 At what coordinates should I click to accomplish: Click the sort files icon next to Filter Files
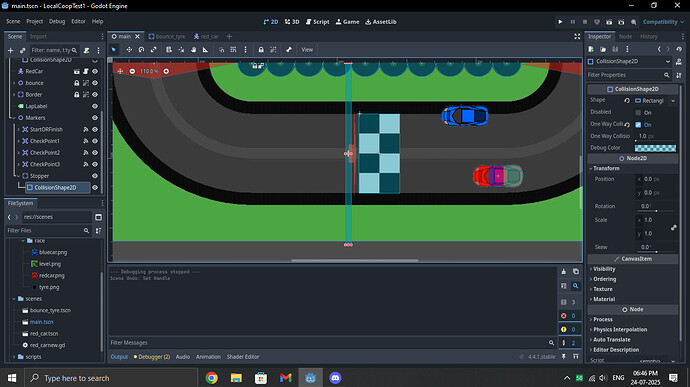point(99,231)
